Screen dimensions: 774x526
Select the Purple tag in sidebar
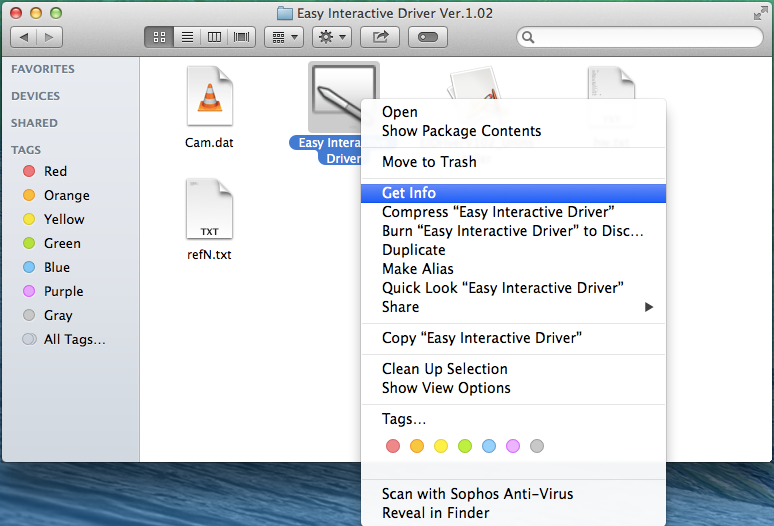[63, 291]
